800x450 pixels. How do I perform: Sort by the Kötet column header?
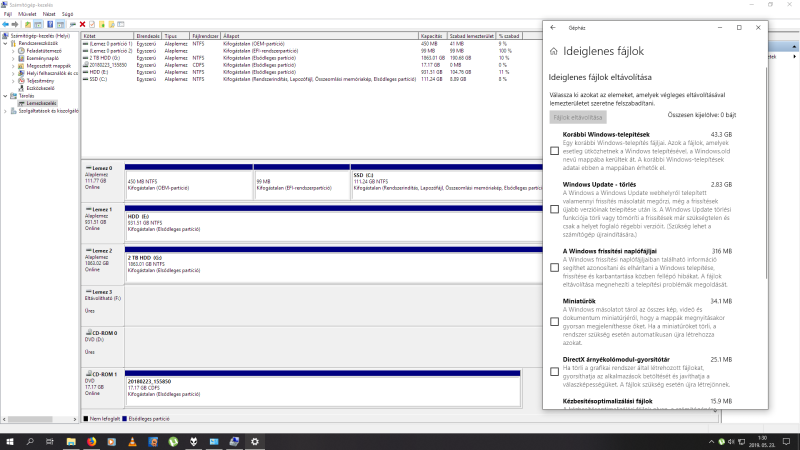point(108,36)
